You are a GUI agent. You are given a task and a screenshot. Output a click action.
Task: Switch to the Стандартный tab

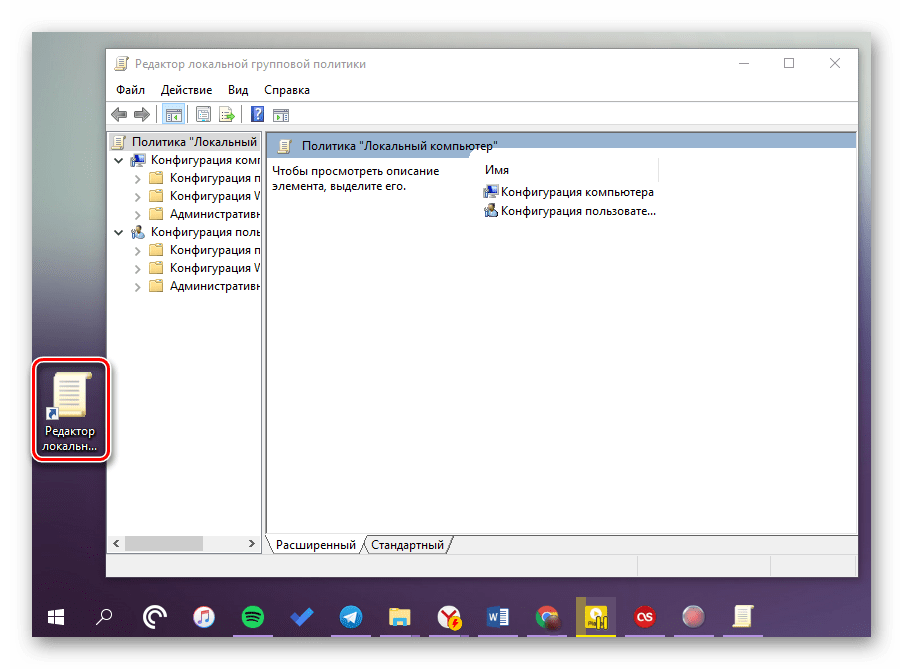point(407,545)
